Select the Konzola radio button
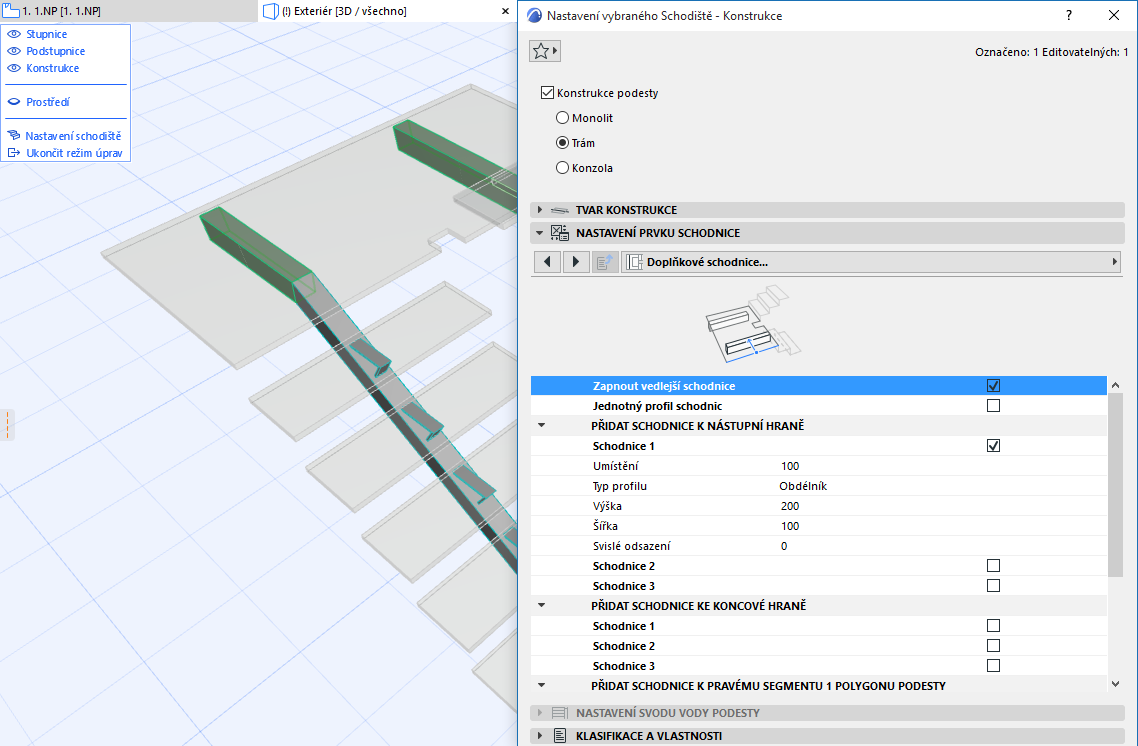Screen dimensions: 1138x746 pos(562,168)
